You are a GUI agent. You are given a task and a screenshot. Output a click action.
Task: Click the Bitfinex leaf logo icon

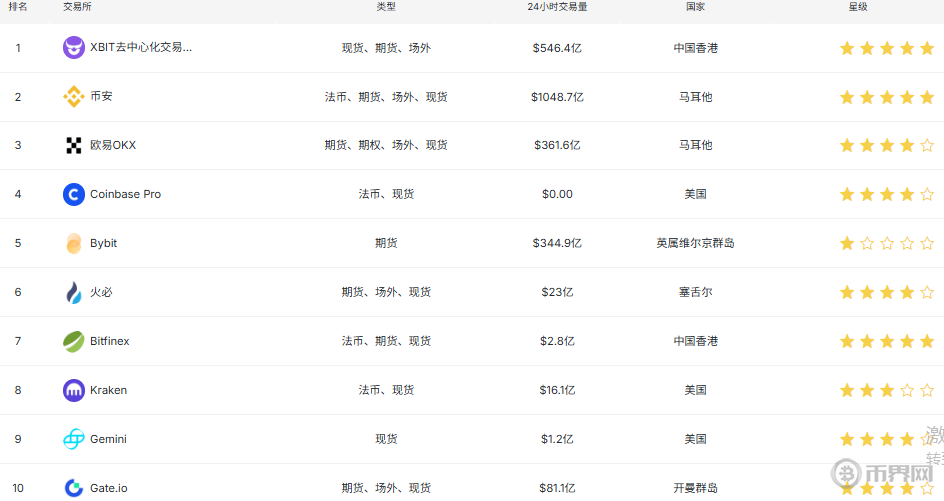tap(74, 341)
